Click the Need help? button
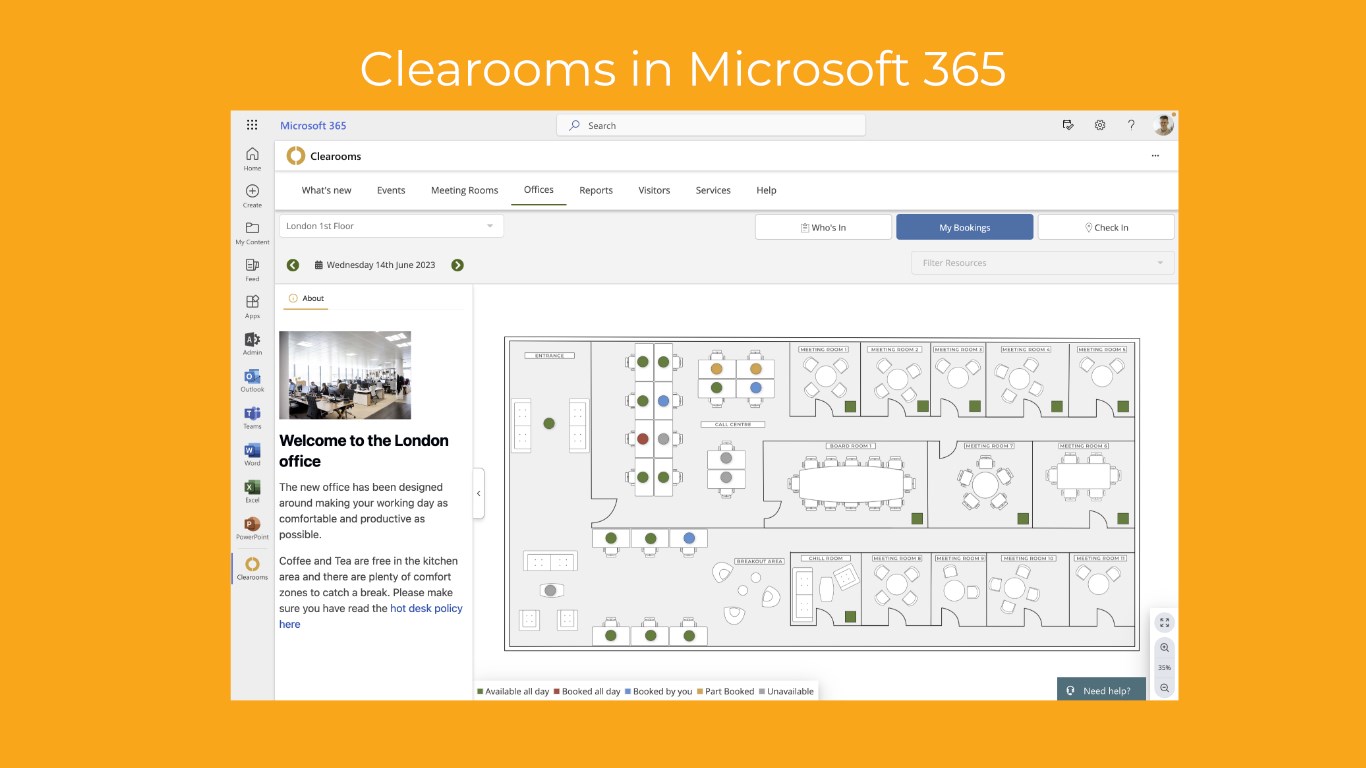This screenshot has width=1366, height=768. [1101, 690]
